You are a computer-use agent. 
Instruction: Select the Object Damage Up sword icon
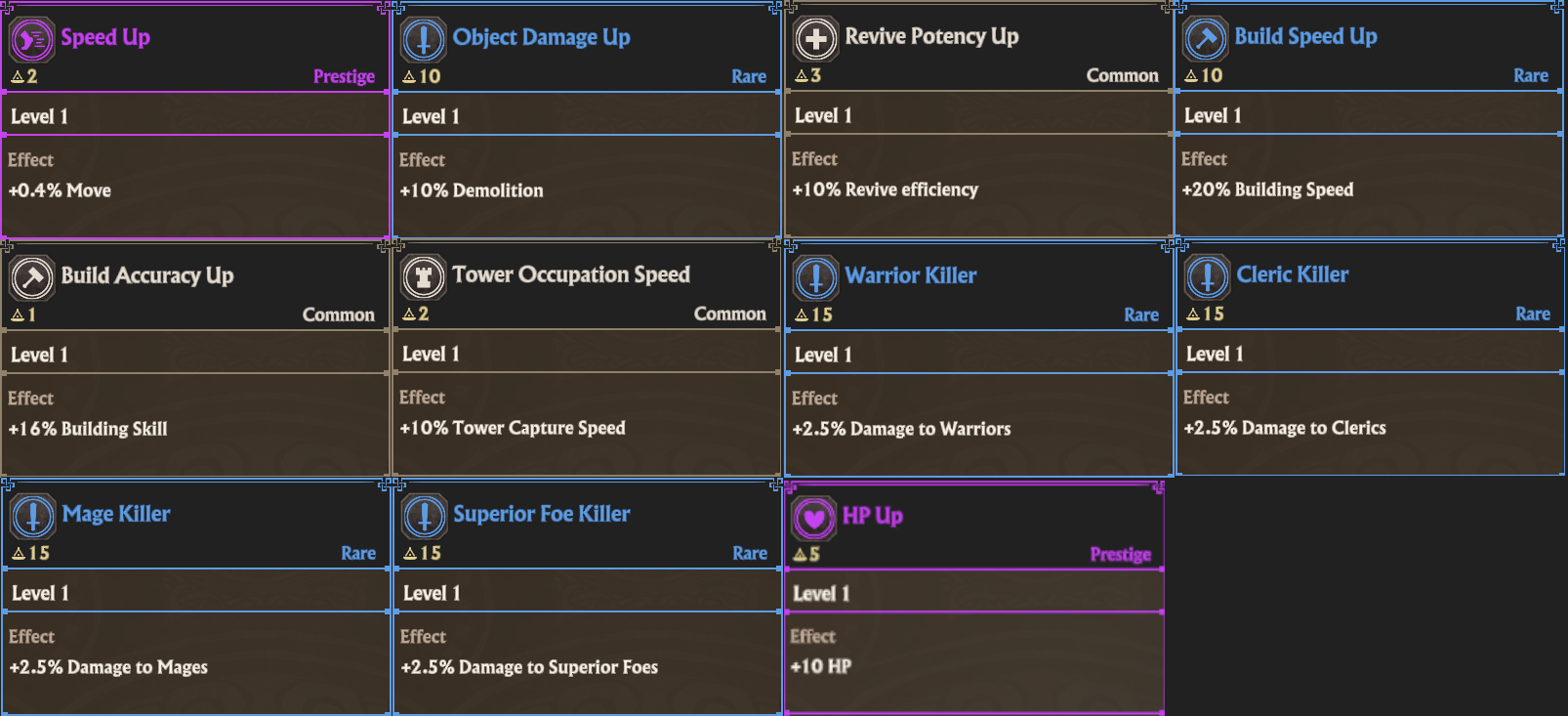[x=424, y=40]
